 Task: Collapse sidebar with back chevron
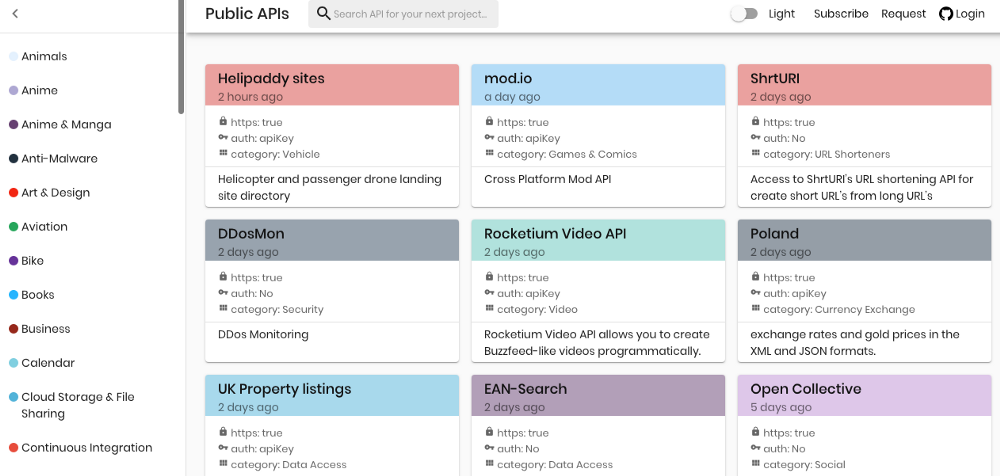click(15, 13)
